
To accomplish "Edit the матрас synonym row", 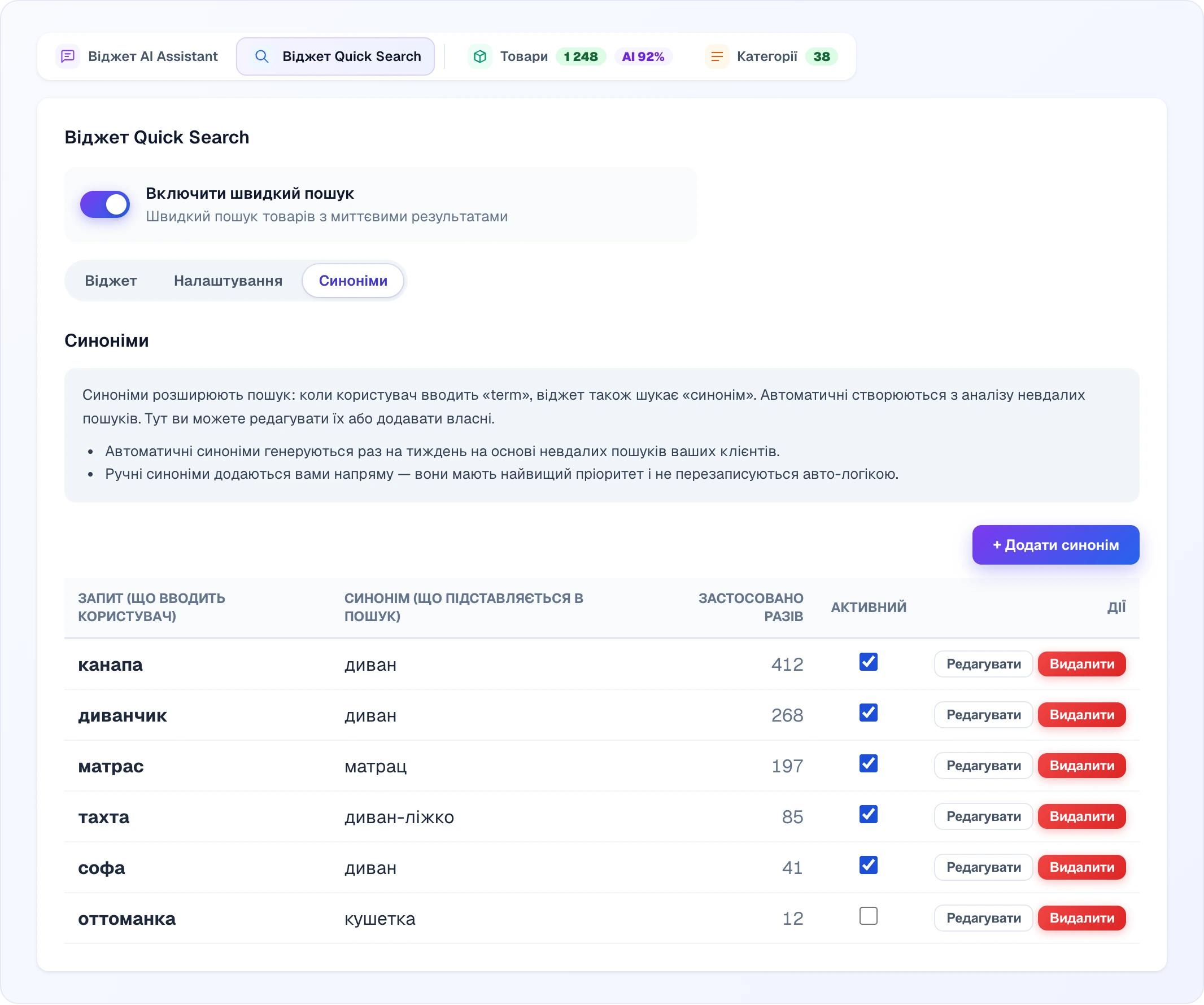I will 983,766.
